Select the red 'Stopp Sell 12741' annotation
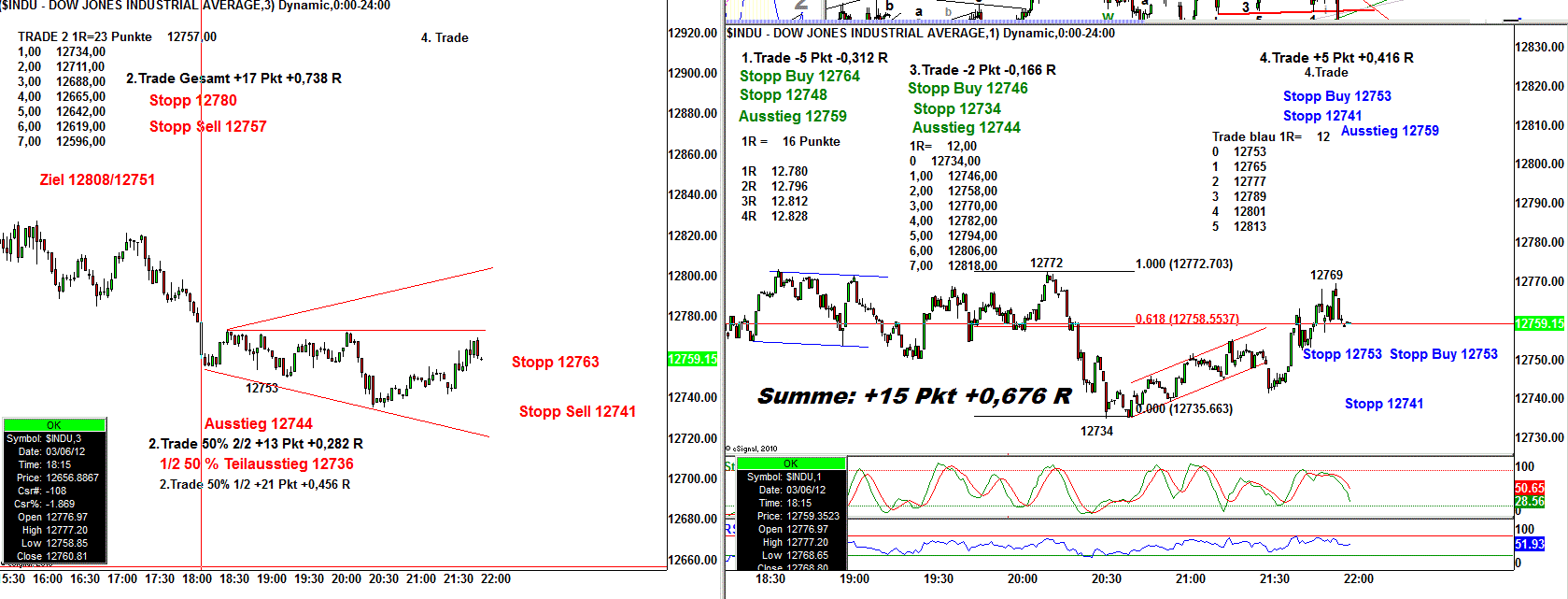Screen dimensions: 1568x599 click(x=577, y=411)
